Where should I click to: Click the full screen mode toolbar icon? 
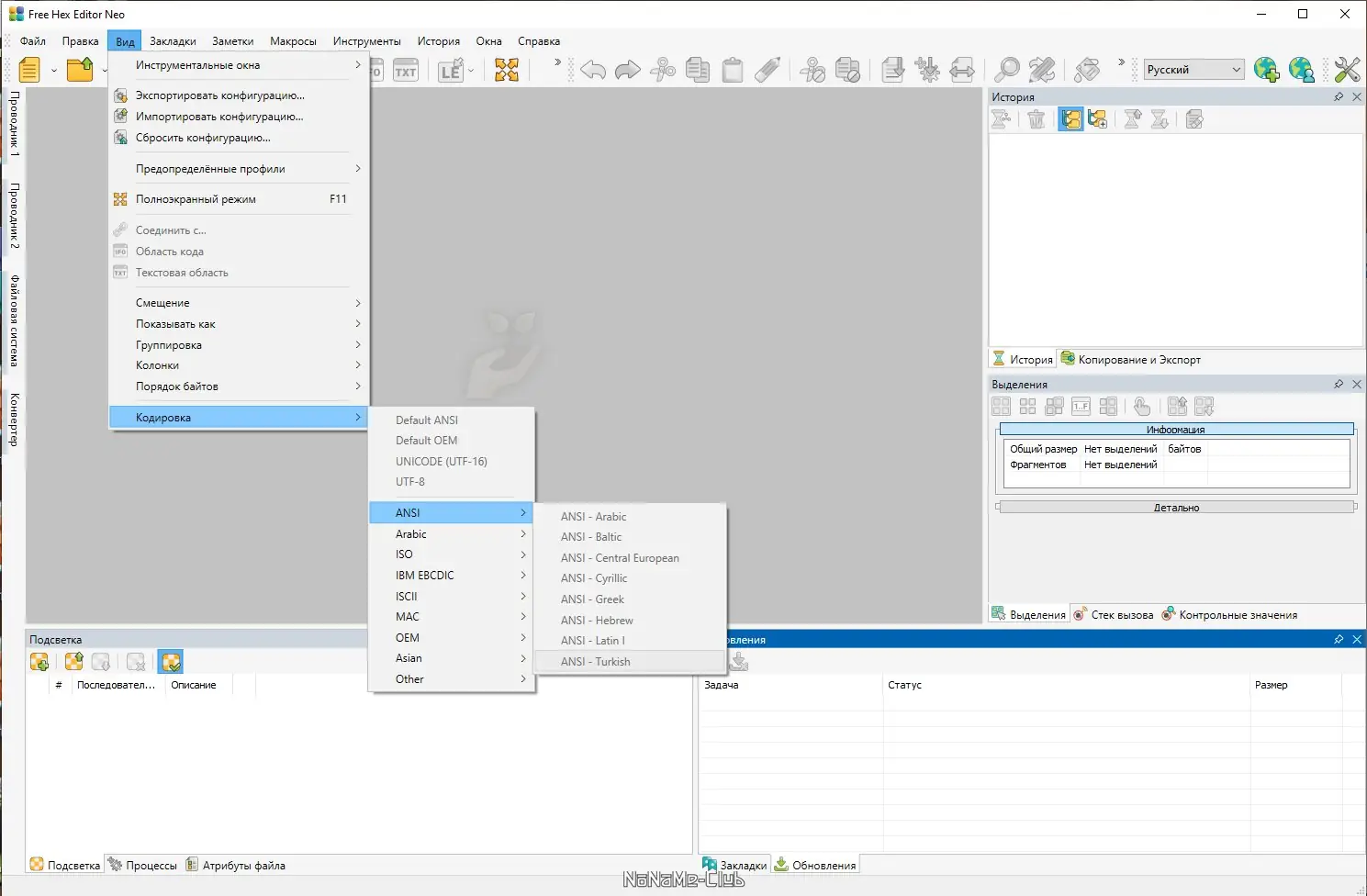(507, 70)
